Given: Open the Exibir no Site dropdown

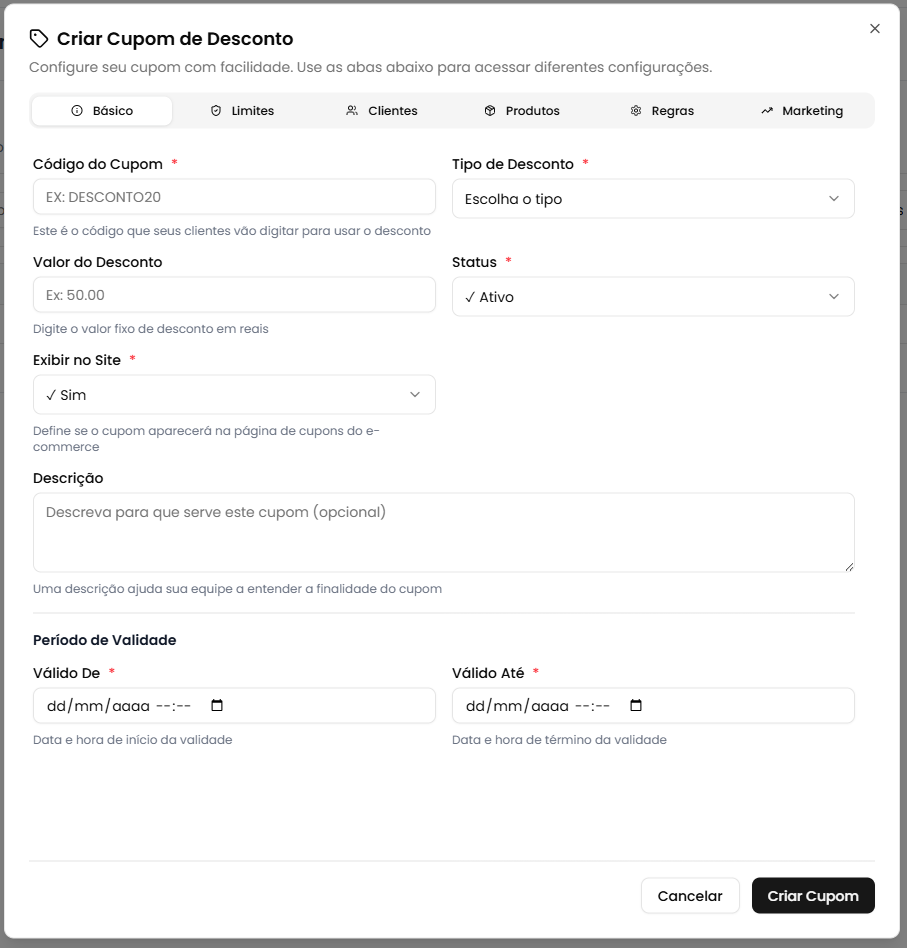Looking at the screenshot, I should pyautogui.click(x=234, y=395).
